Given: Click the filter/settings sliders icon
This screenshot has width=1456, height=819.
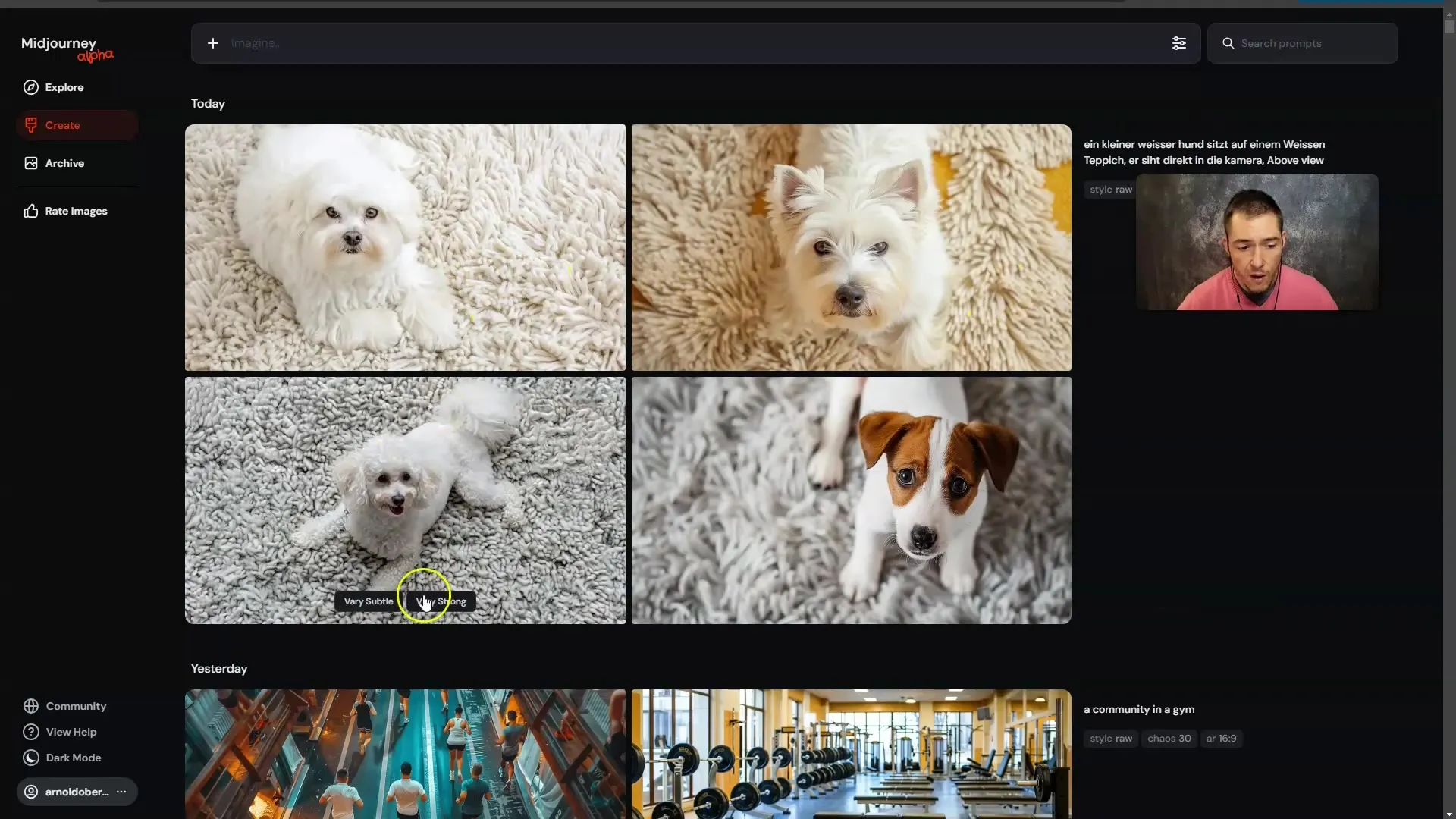Looking at the screenshot, I should click(x=1178, y=43).
